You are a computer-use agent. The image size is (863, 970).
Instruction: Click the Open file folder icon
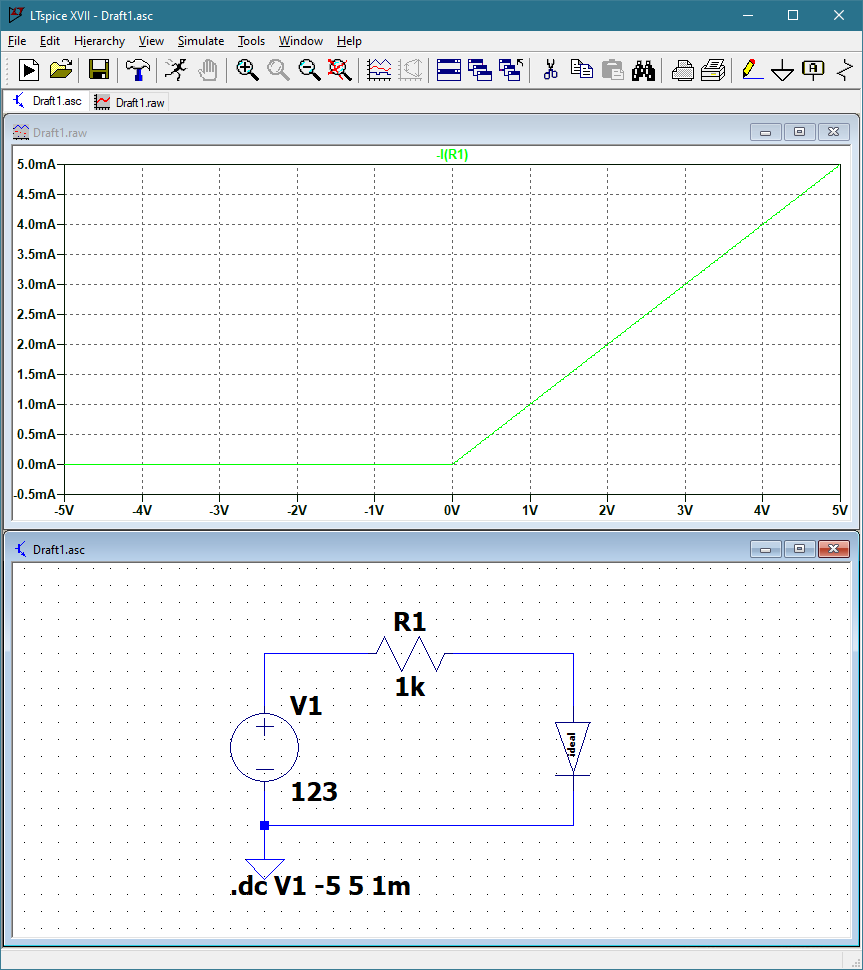pyautogui.click(x=61, y=70)
